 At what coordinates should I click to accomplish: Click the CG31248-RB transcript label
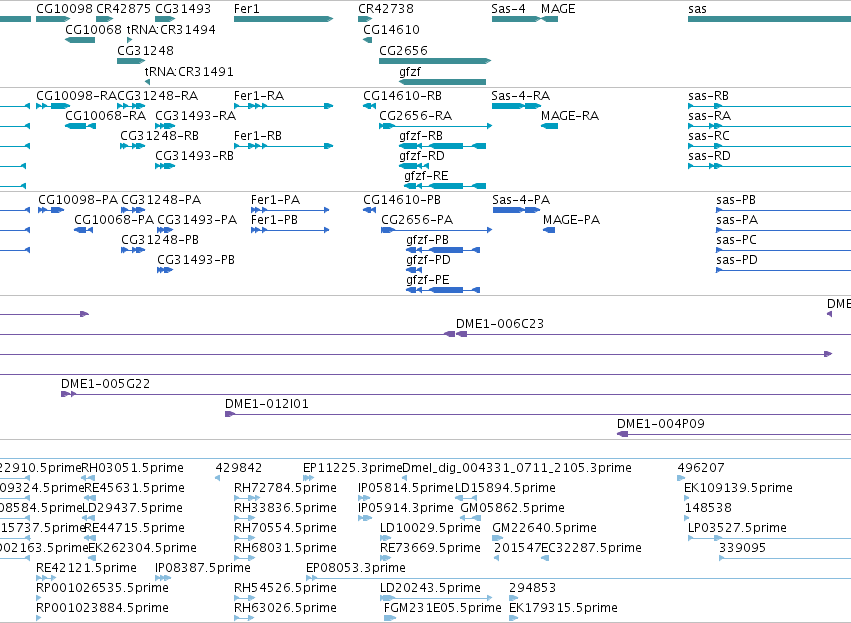click(160, 136)
